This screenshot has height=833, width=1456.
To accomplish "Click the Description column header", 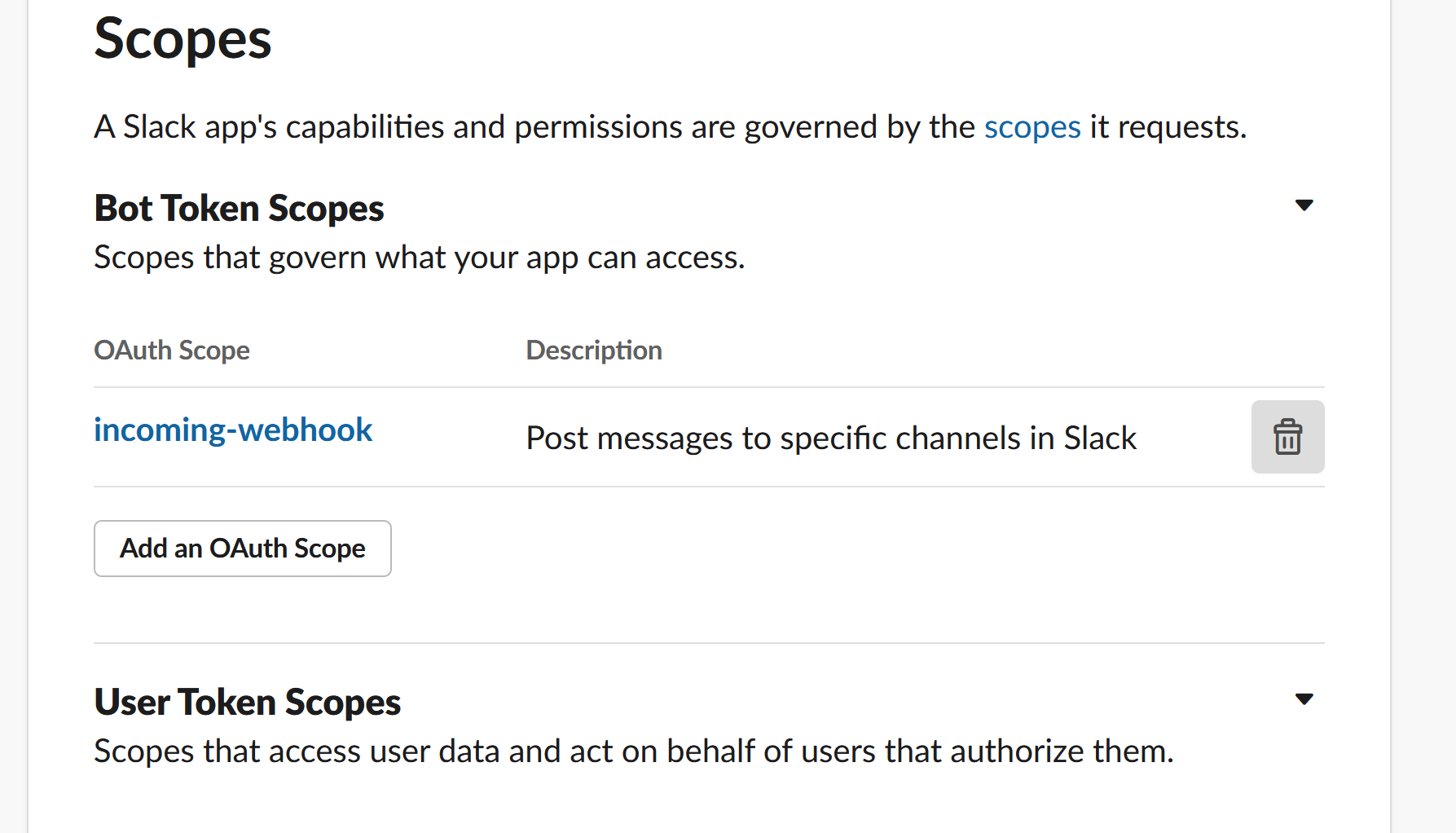I will click(594, 350).
